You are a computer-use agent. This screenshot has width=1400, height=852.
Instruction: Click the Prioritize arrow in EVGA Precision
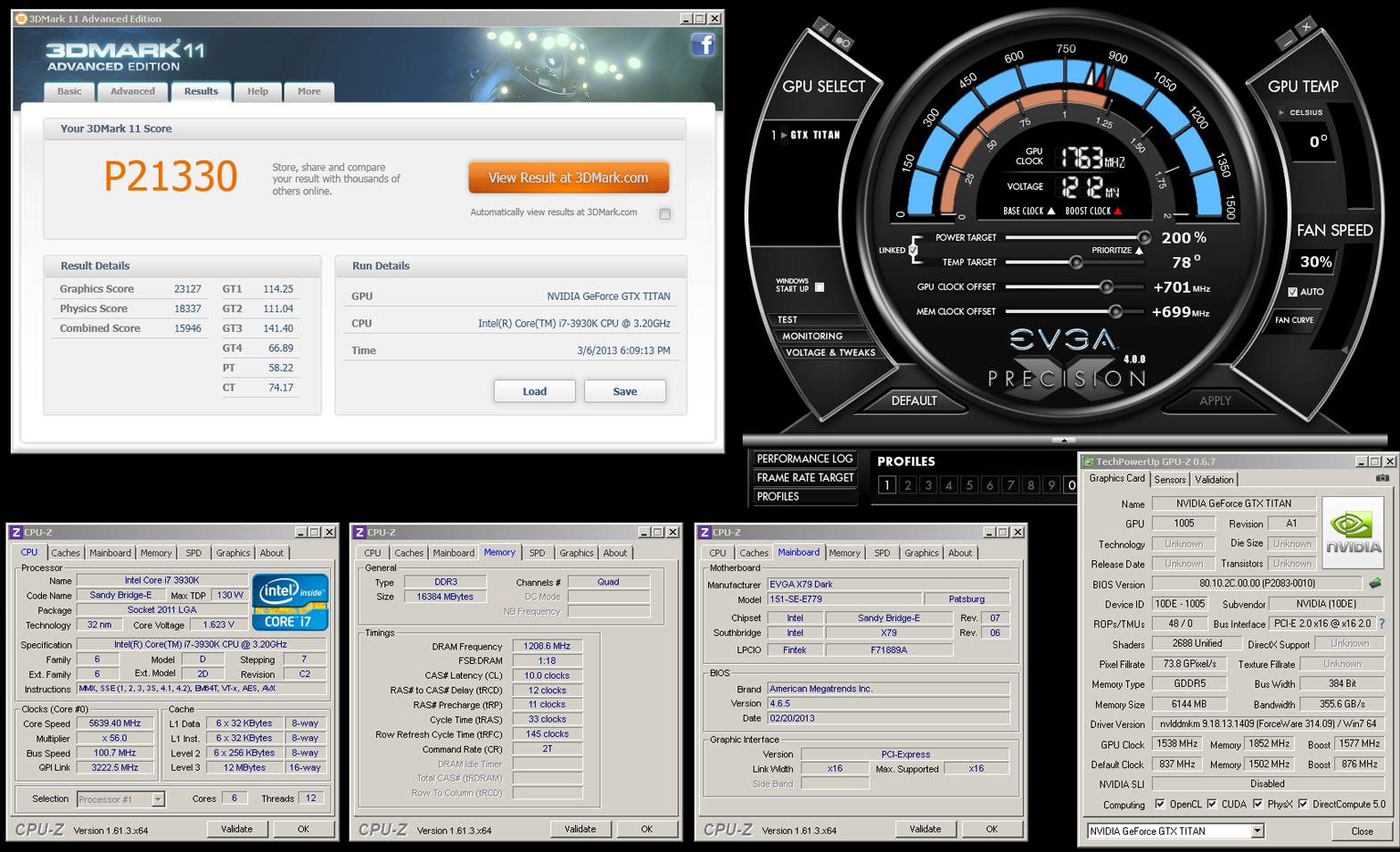click(x=1139, y=251)
